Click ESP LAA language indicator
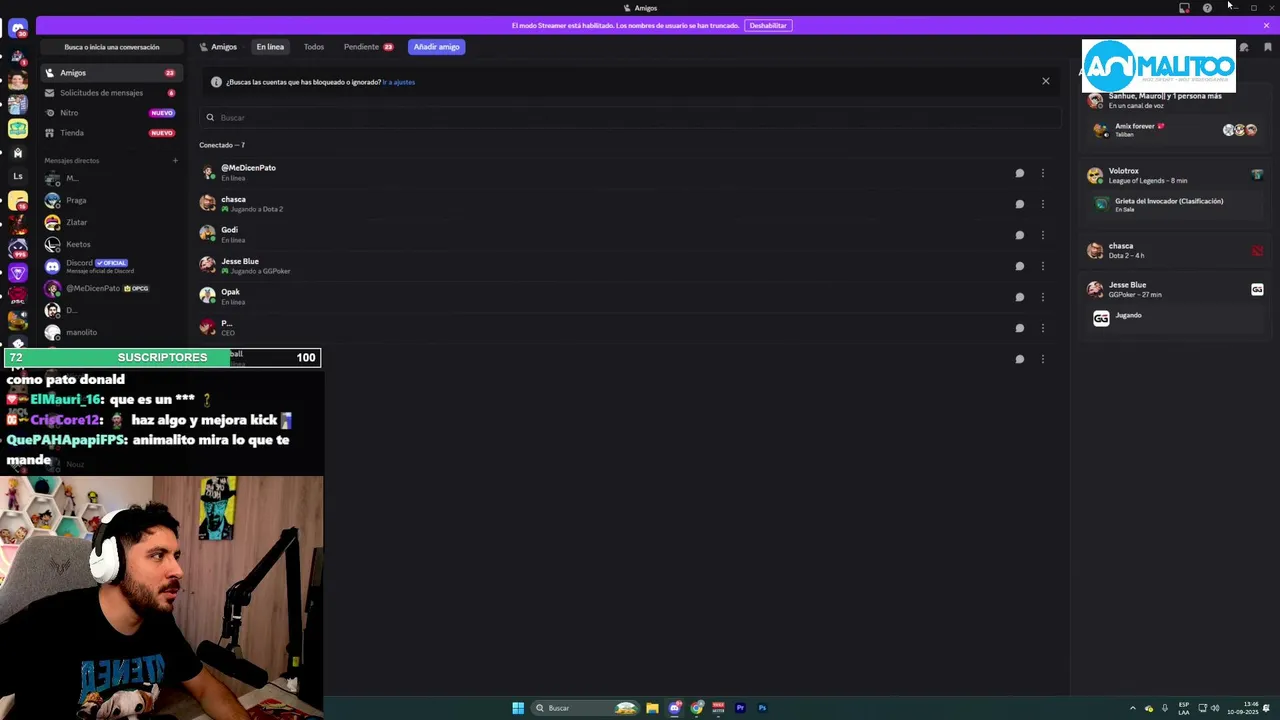Screen dimensions: 1280x720 pyautogui.click(x=1184, y=708)
